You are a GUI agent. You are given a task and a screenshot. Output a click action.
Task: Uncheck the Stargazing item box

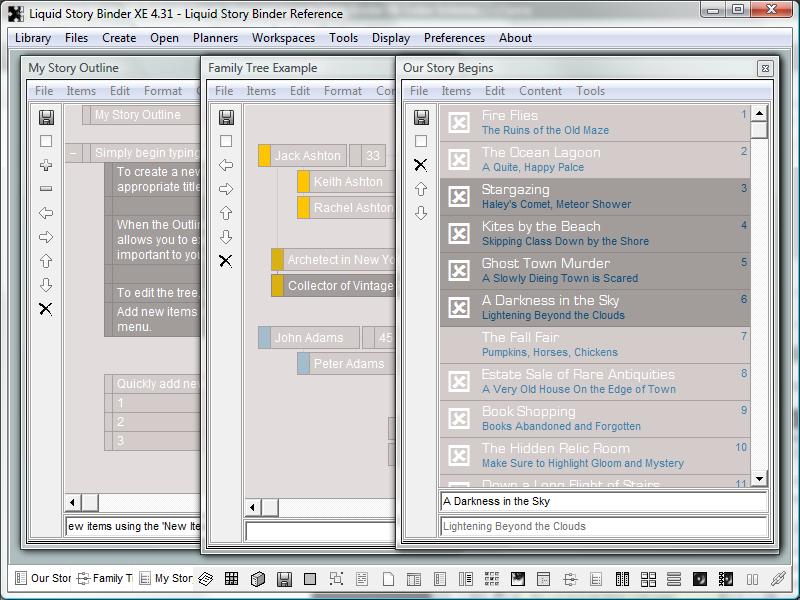tap(459, 197)
